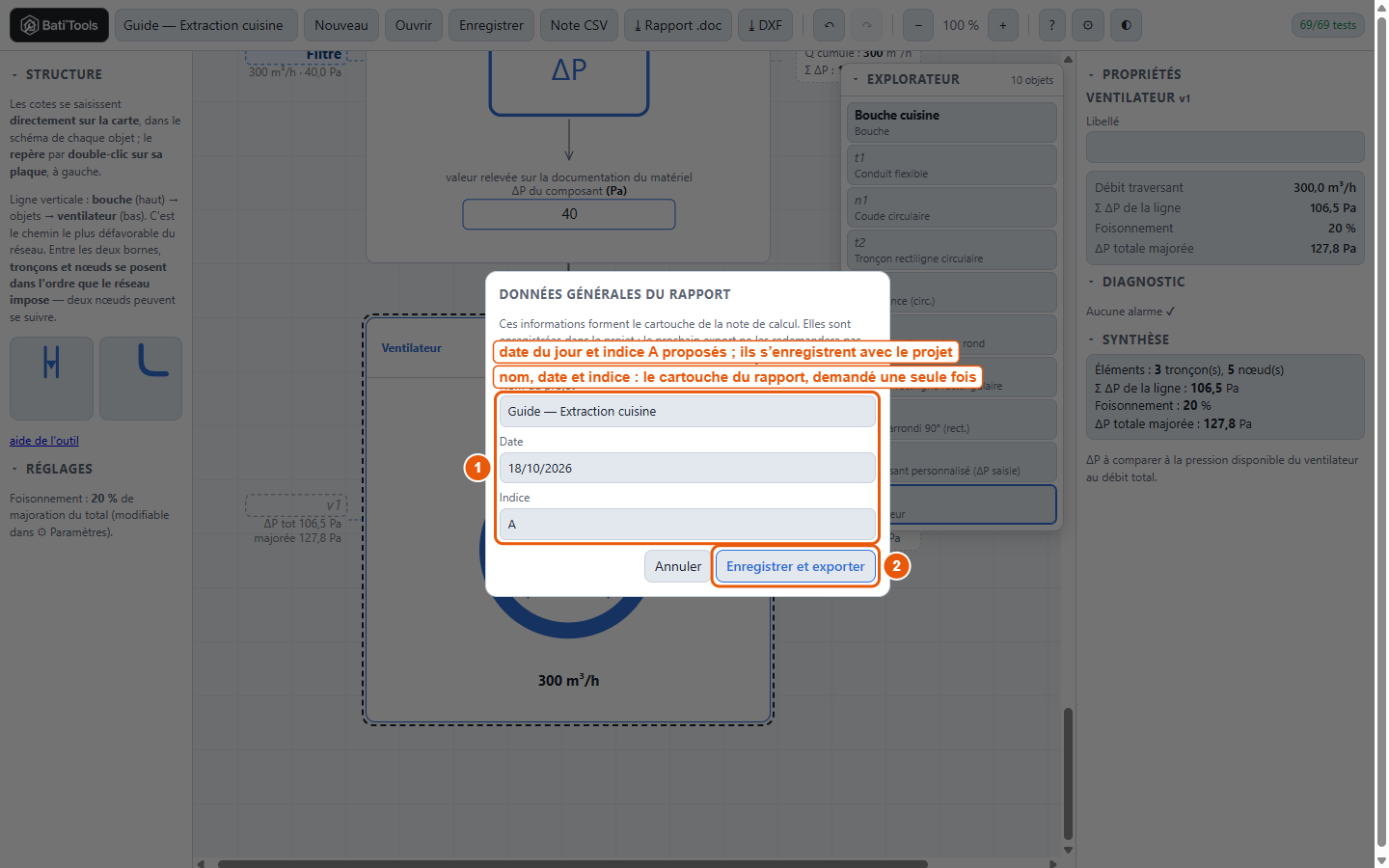Click the empty Libellé field in Propriétés
This screenshot has width=1389, height=868.
(x=1225, y=148)
